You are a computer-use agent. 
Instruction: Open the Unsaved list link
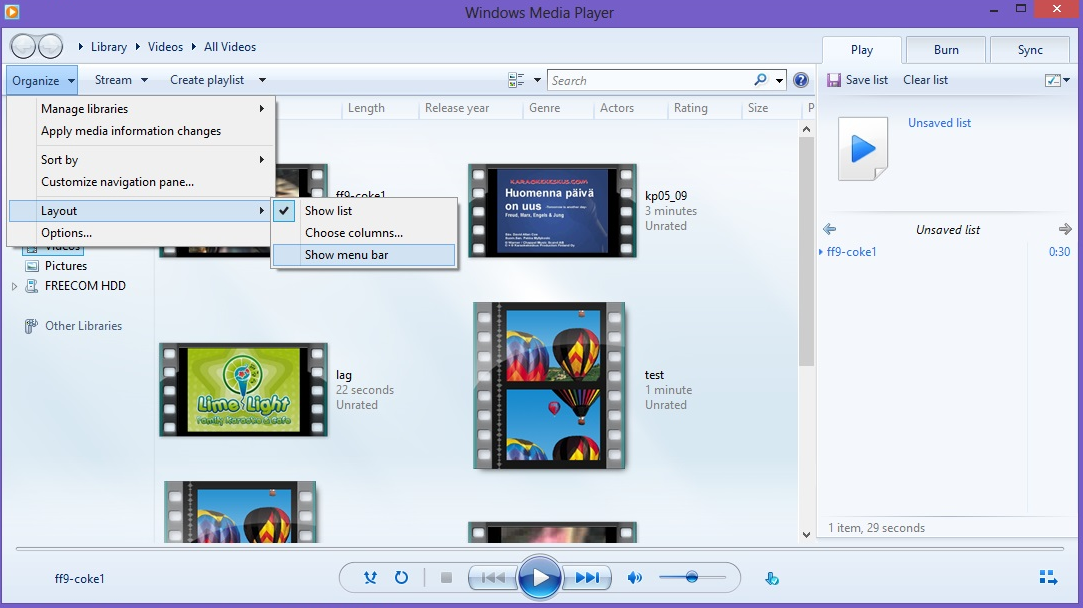tap(939, 123)
